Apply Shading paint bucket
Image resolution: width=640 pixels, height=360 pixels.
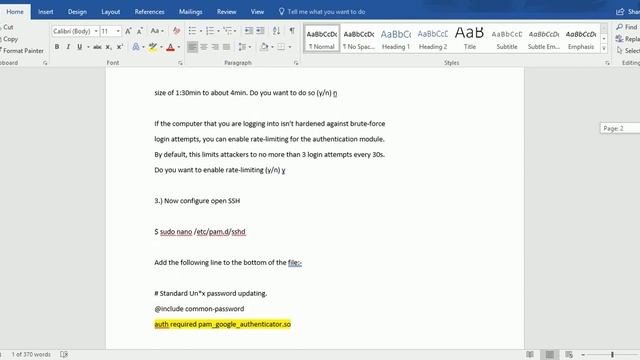coord(264,47)
